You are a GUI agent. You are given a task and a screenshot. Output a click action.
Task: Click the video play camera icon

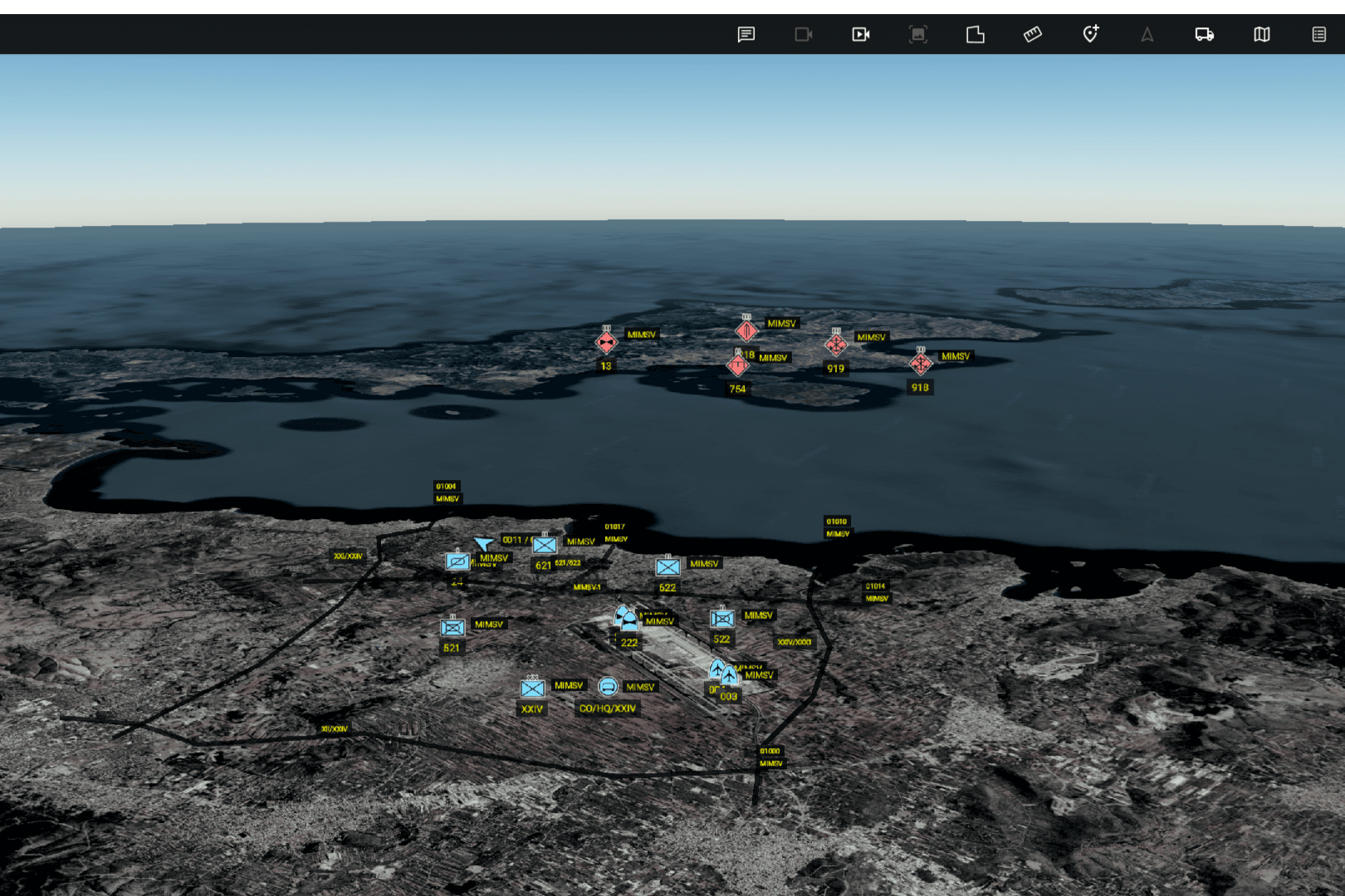pos(860,34)
